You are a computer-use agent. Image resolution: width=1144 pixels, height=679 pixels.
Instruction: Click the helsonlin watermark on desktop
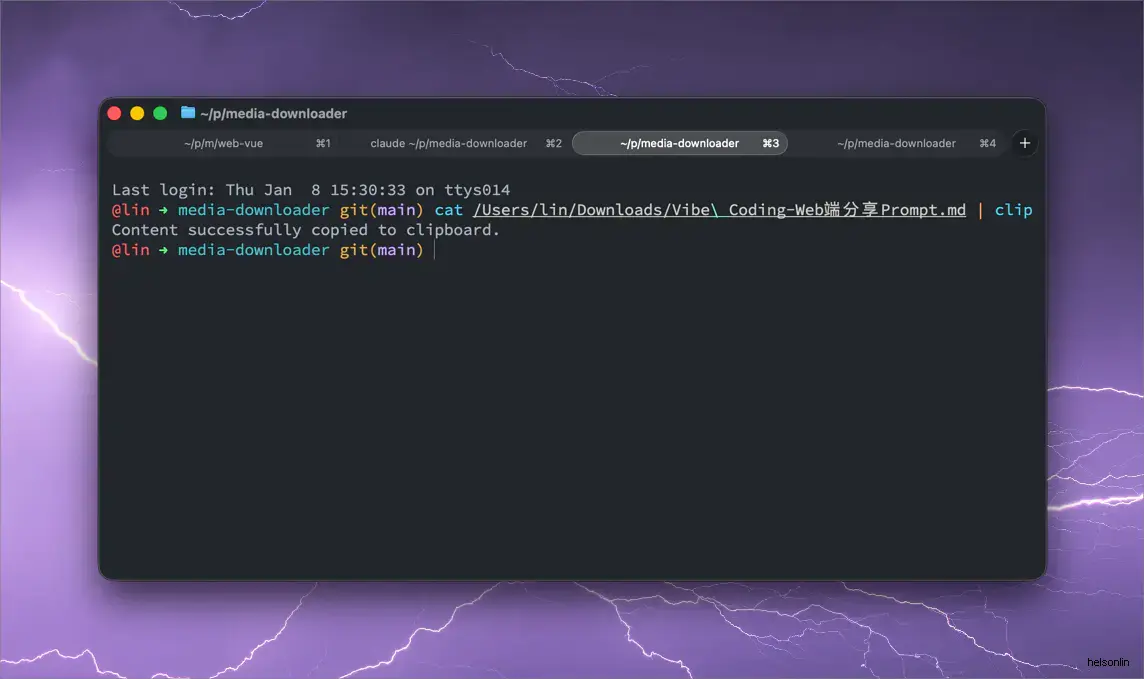(1107, 662)
